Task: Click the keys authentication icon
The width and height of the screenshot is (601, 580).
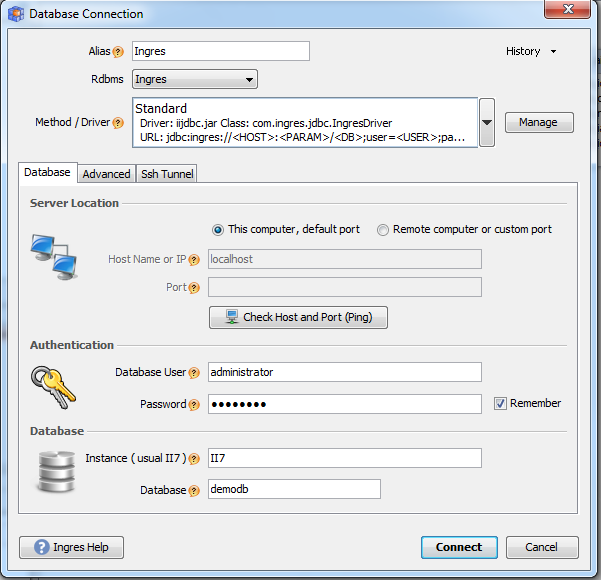Action: (53, 387)
